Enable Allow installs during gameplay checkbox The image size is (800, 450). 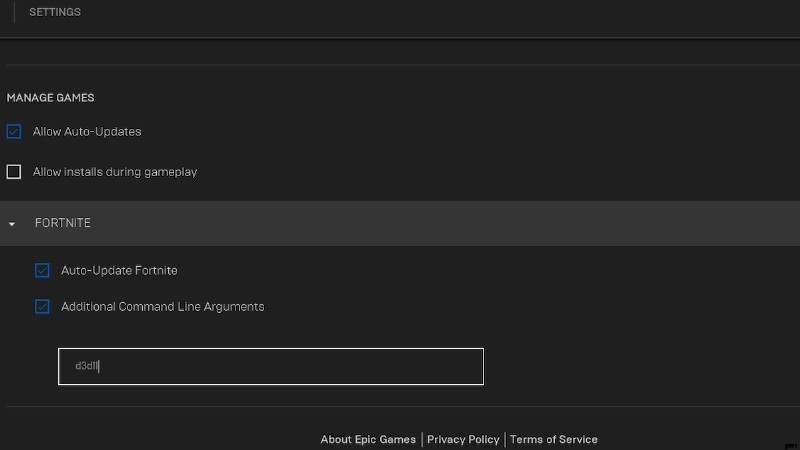tap(14, 172)
